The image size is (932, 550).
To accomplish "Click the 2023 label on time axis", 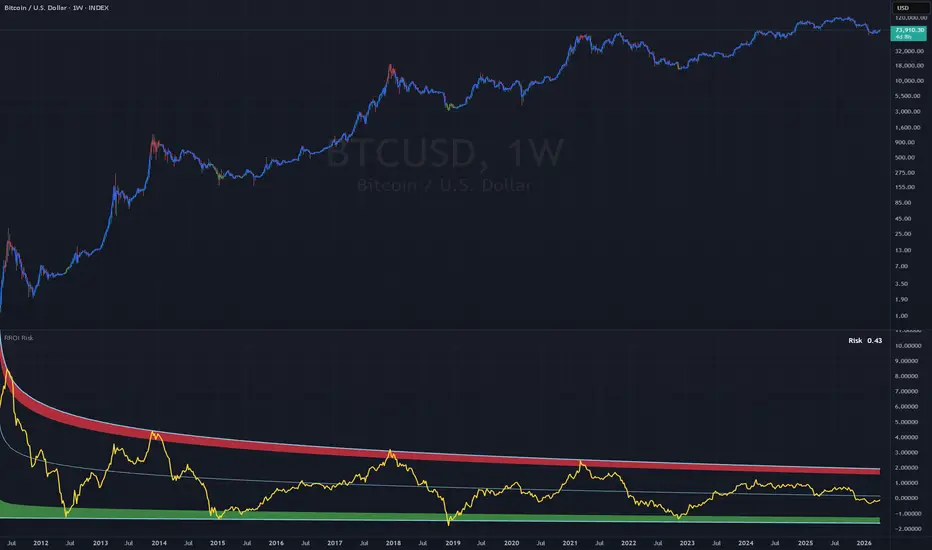I will [x=687, y=543].
